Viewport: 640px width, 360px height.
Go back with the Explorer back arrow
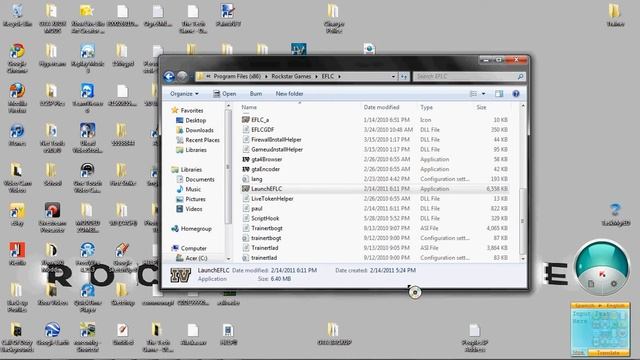[x=169, y=76]
